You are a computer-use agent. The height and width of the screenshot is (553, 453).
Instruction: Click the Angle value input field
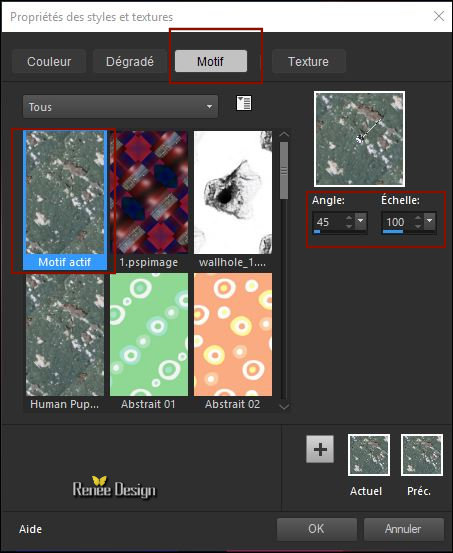pos(329,222)
